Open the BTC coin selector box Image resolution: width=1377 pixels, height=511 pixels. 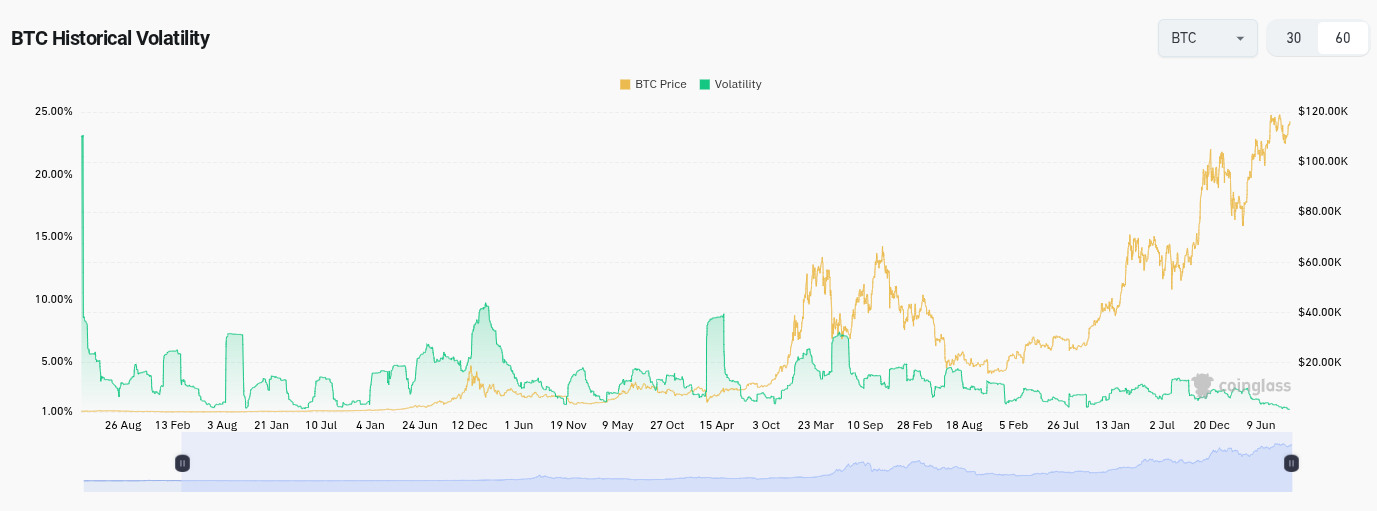coord(1206,39)
